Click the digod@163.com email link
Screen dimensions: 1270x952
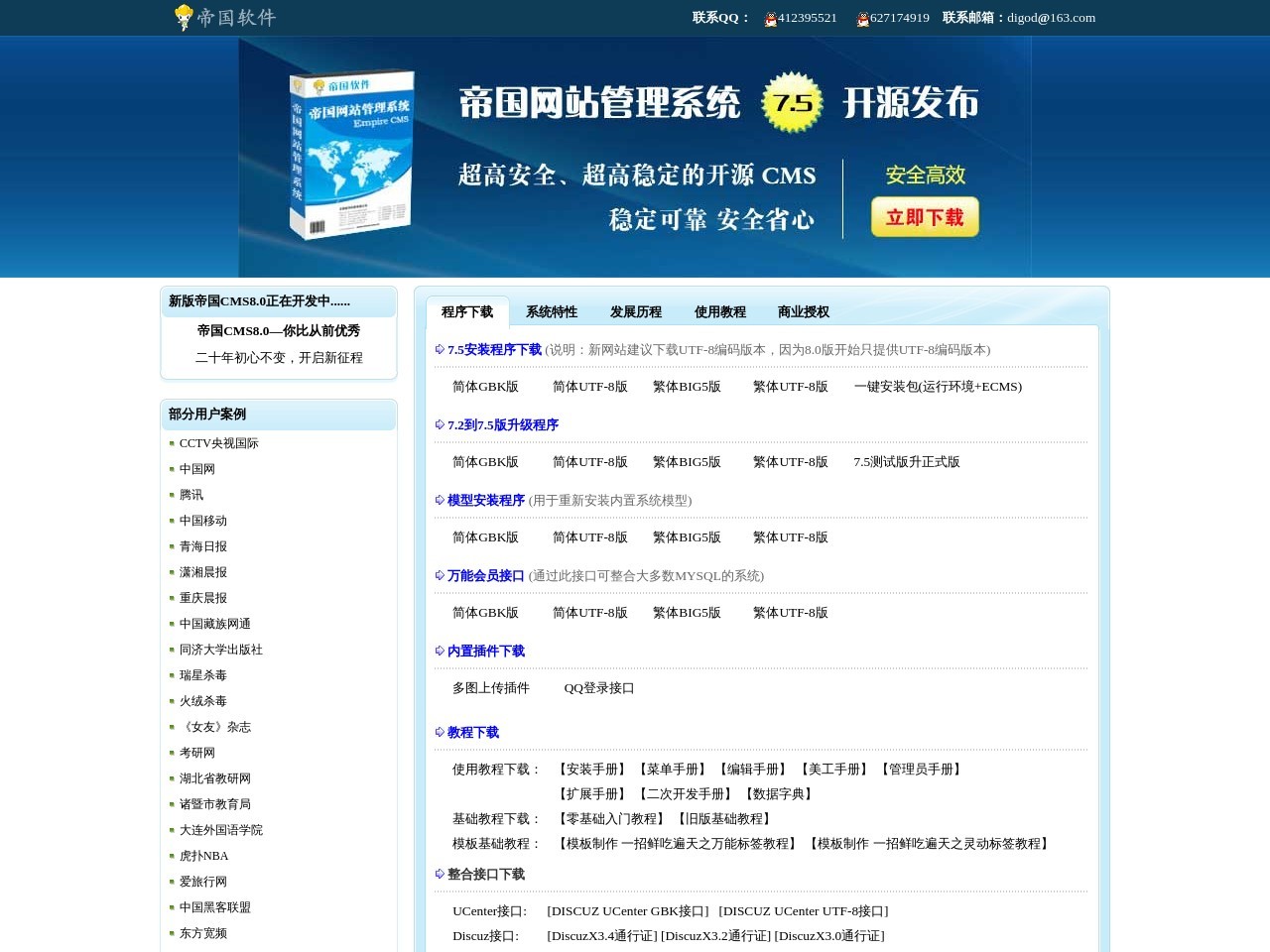point(1051,18)
